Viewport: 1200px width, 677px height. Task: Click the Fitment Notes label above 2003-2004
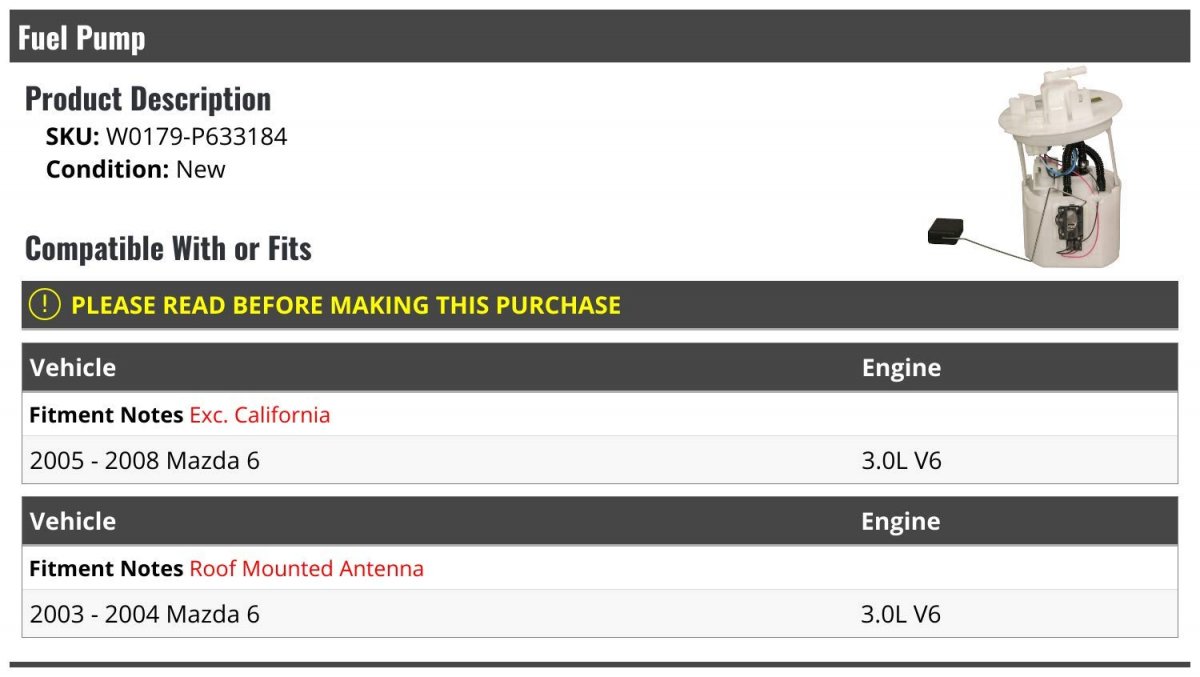point(106,568)
